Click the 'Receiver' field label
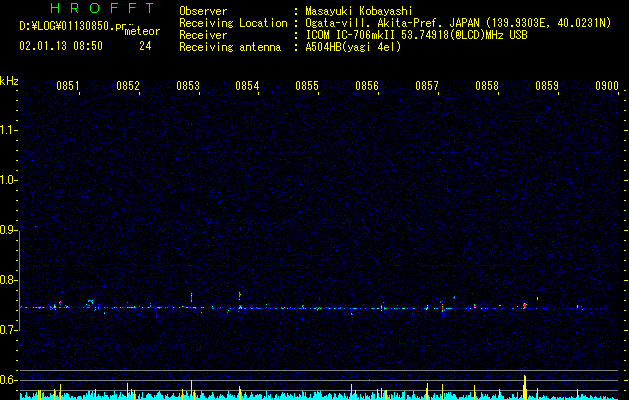The width and height of the screenshot is (629, 400). pos(203,35)
